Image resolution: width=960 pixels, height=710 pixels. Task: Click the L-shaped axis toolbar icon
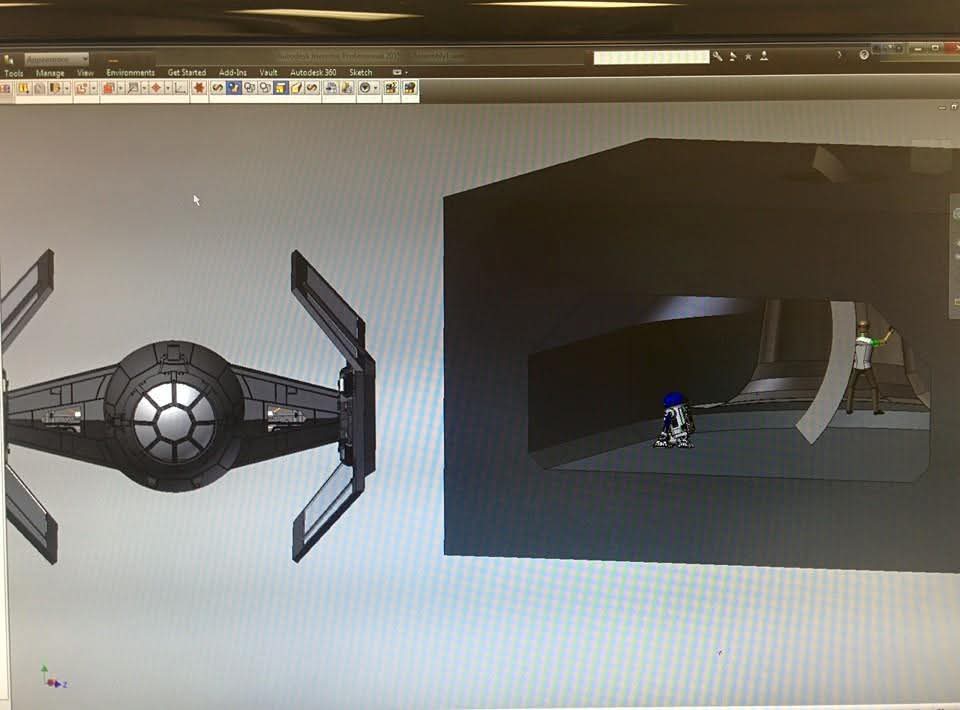click(x=180, y=89)
